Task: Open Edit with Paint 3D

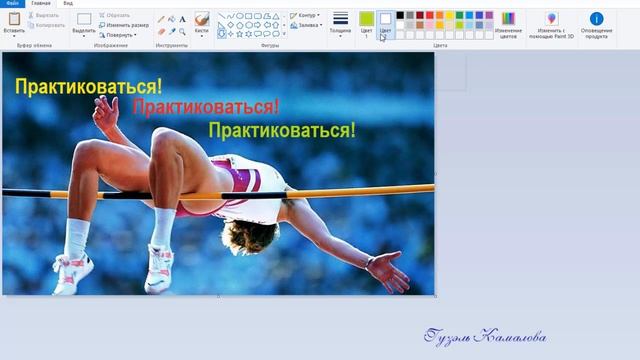Action: pos(551,25)
